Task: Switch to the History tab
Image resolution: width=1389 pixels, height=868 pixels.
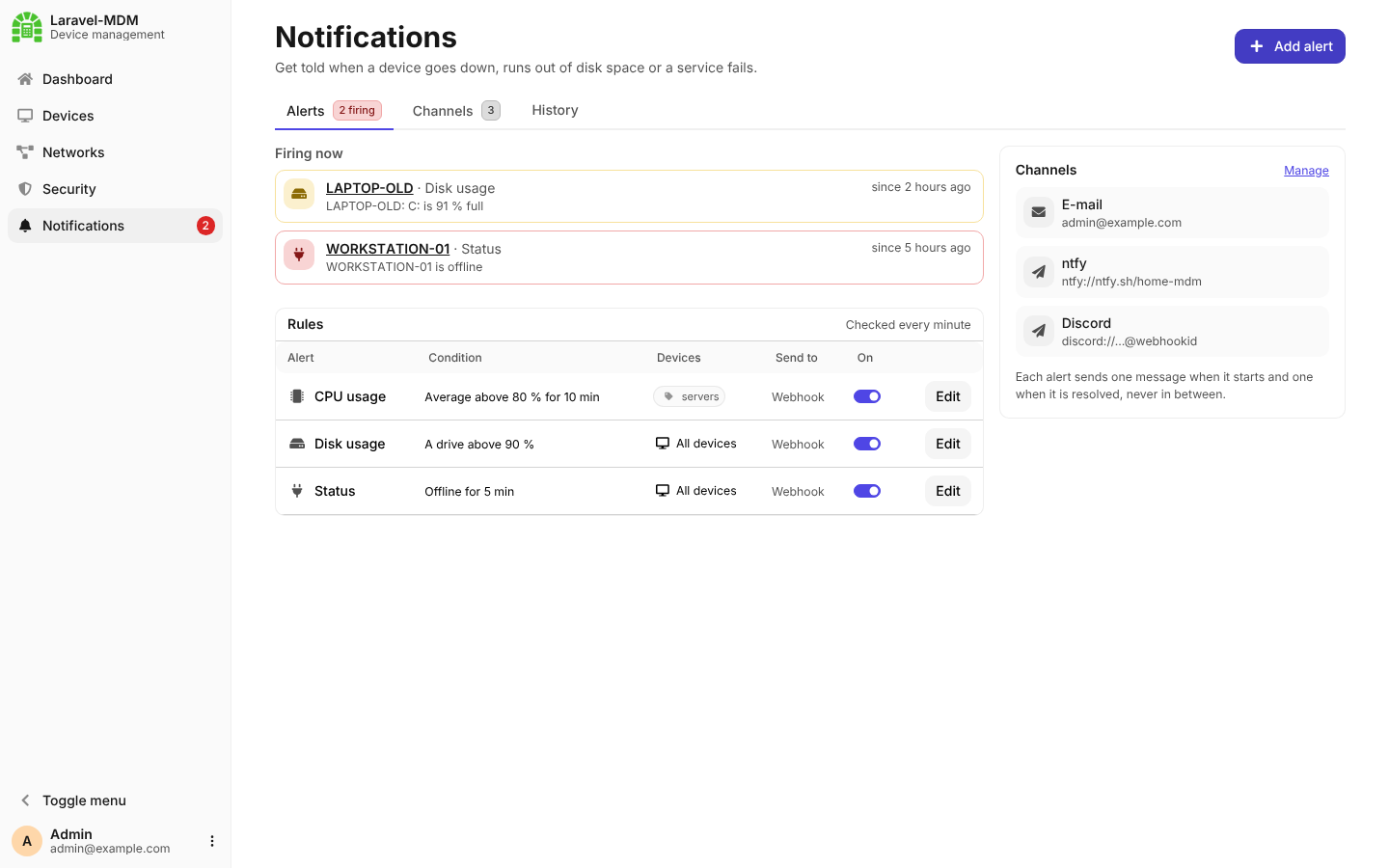Action: coord(556,111)
